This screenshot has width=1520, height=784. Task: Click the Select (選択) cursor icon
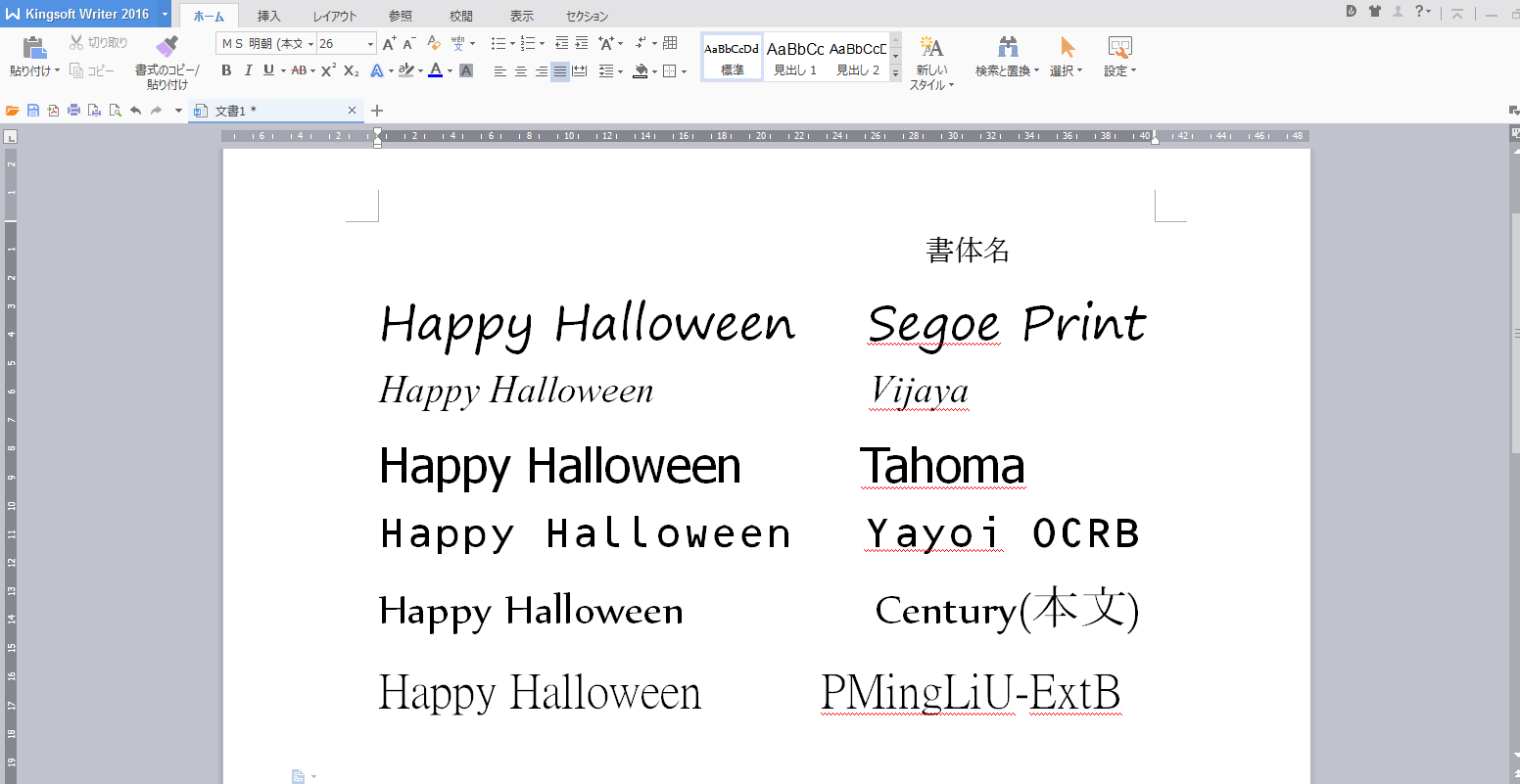[x=1068, y=47]
